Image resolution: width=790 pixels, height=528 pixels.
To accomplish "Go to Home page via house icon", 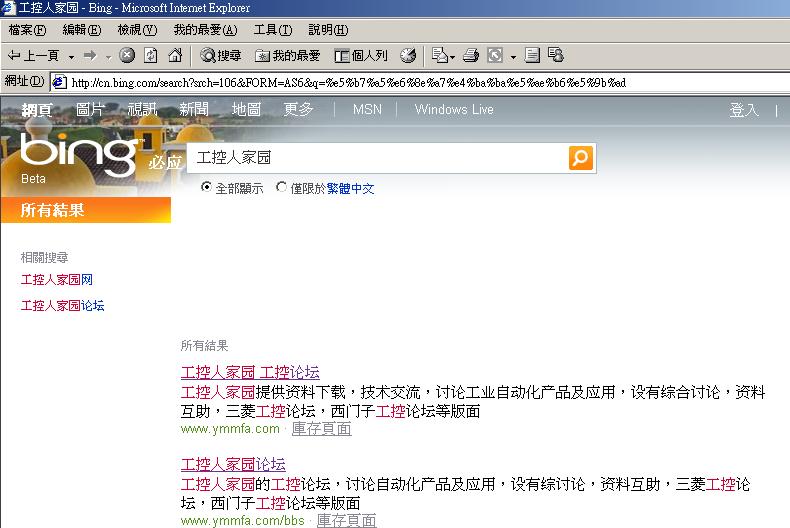I will click(175, 56).
